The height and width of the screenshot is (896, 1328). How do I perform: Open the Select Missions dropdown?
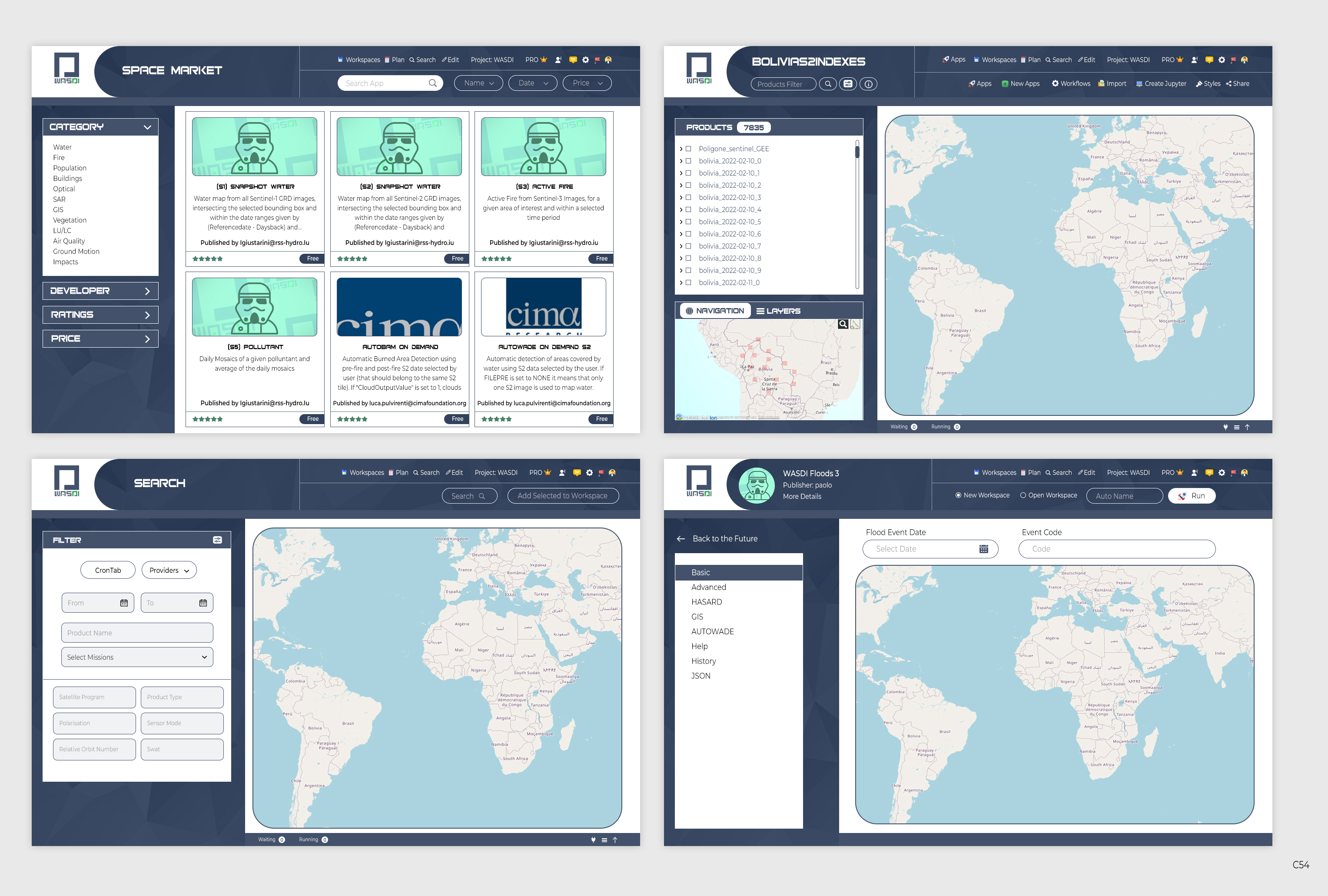point(137,657)
